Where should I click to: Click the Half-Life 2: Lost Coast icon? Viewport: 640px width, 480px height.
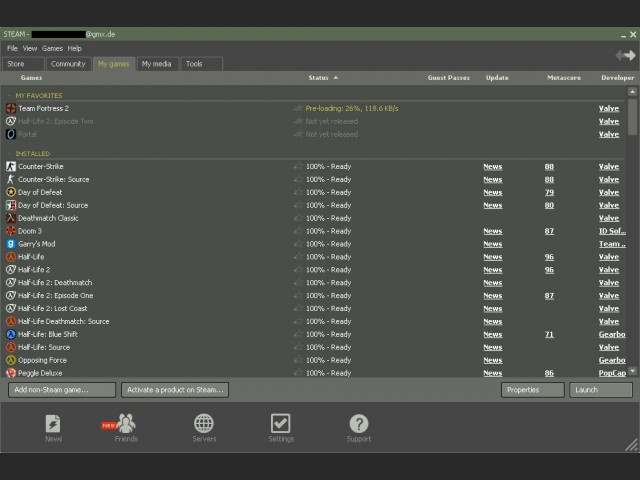[x=11, y=308]
